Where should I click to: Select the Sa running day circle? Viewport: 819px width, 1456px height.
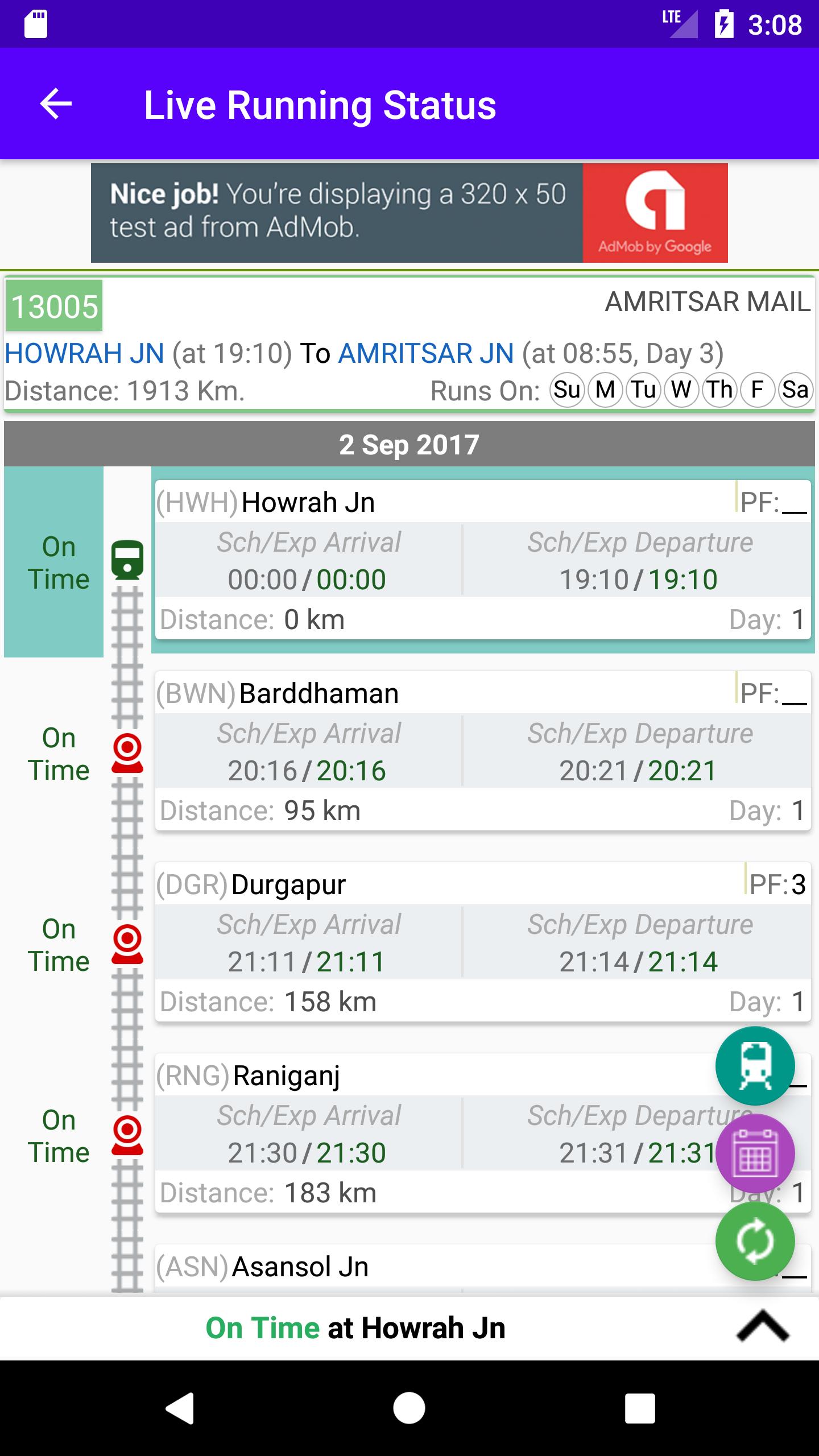[795, 390]
